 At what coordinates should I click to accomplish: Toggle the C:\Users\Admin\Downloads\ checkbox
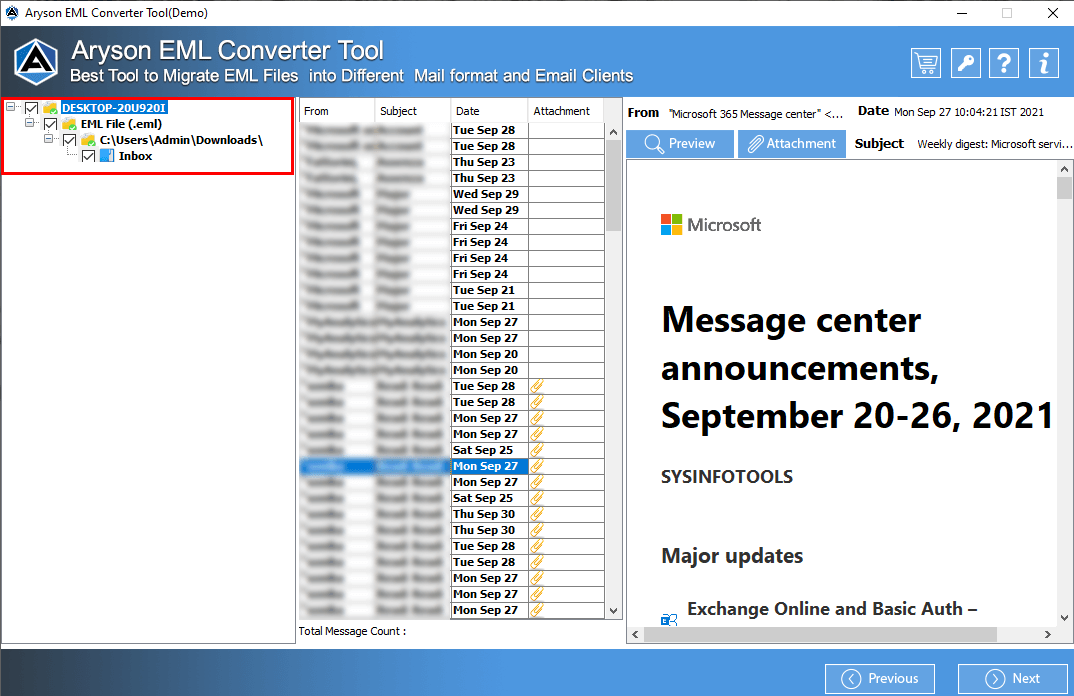69,140
